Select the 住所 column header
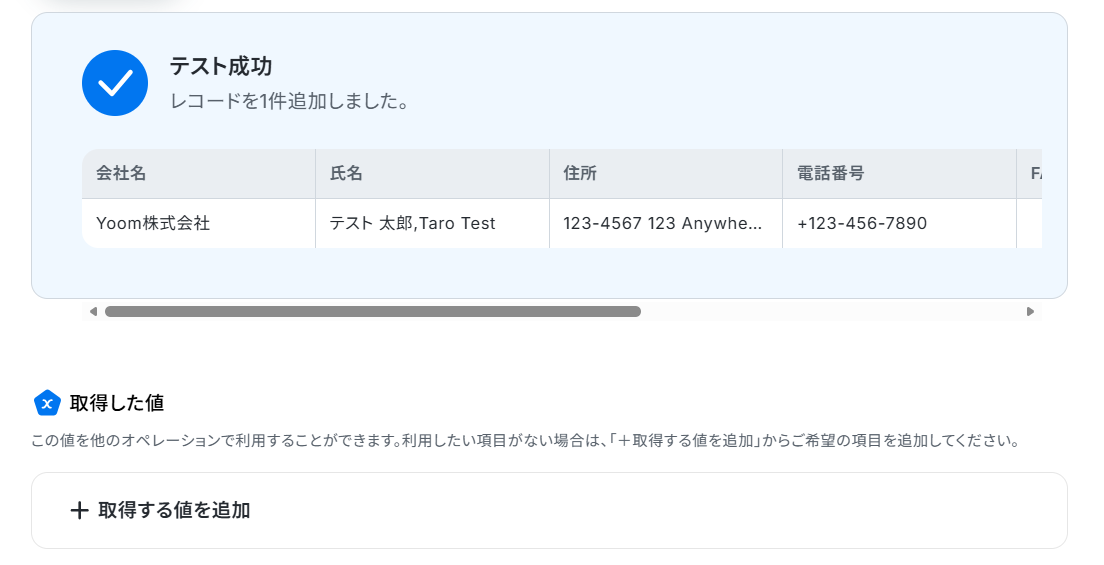 666,173
